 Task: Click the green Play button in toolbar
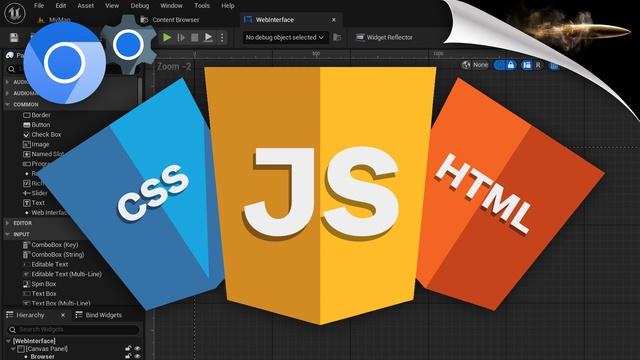coord(167,38)
